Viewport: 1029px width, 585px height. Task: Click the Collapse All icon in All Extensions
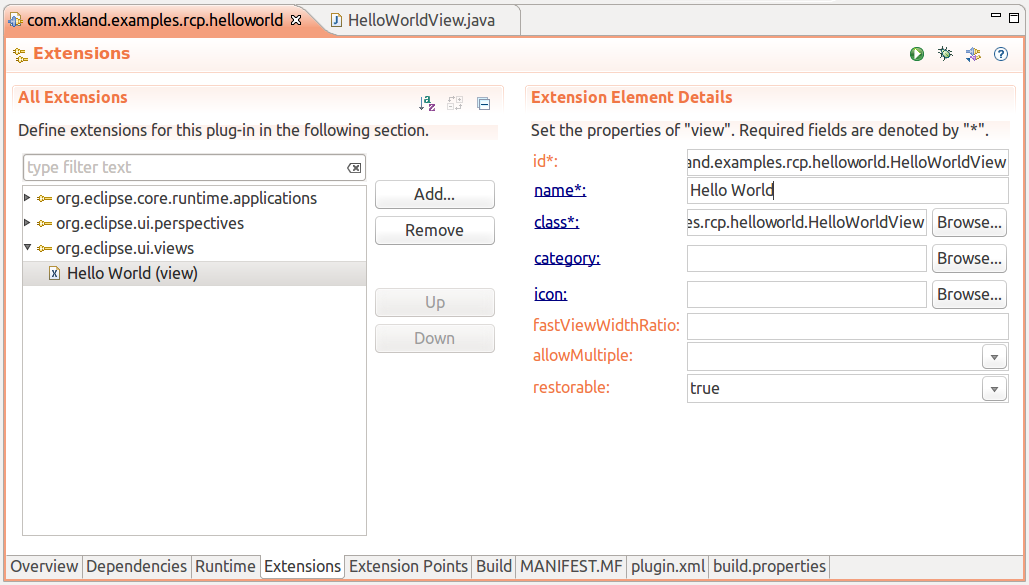[x=483, y=103]
